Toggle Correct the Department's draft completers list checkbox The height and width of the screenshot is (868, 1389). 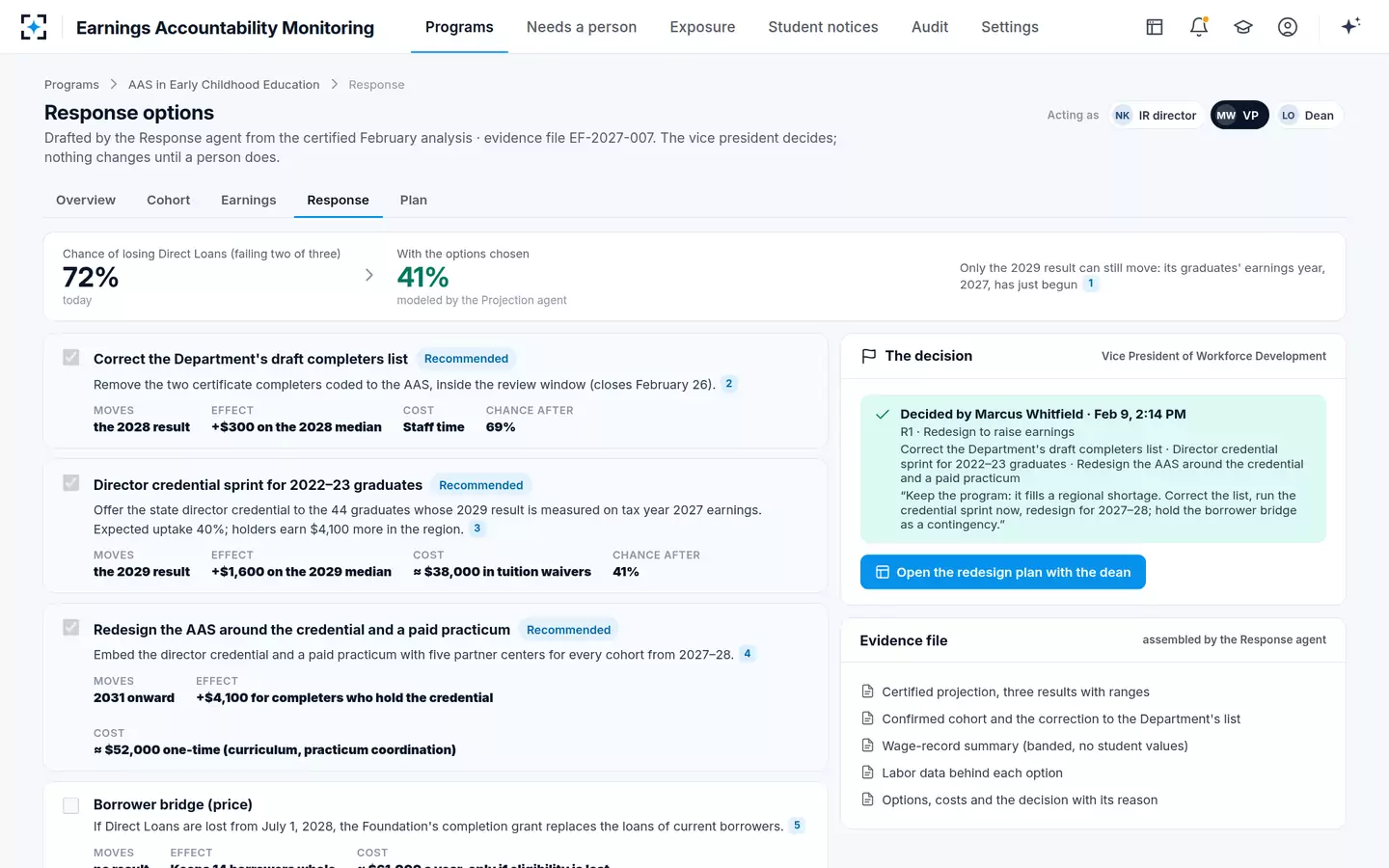pyautogui.click(x=71, y=358)
